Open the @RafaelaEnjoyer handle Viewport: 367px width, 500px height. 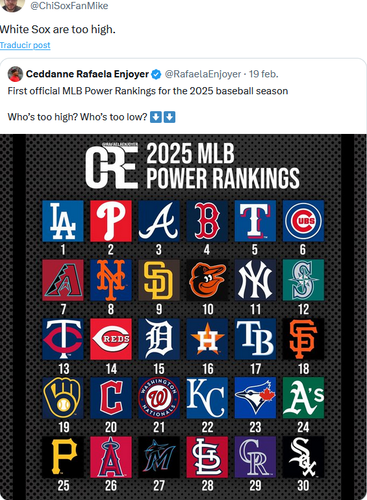(x=203, y=74)
